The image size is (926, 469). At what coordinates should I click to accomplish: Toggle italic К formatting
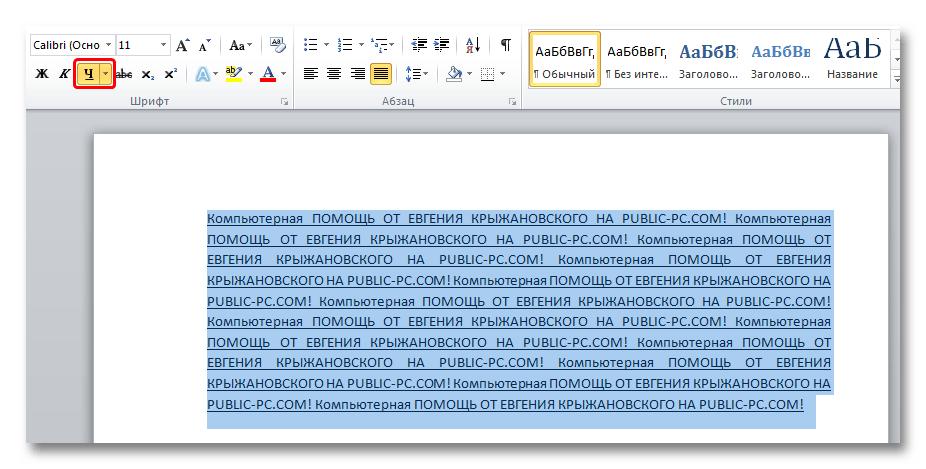64,74
